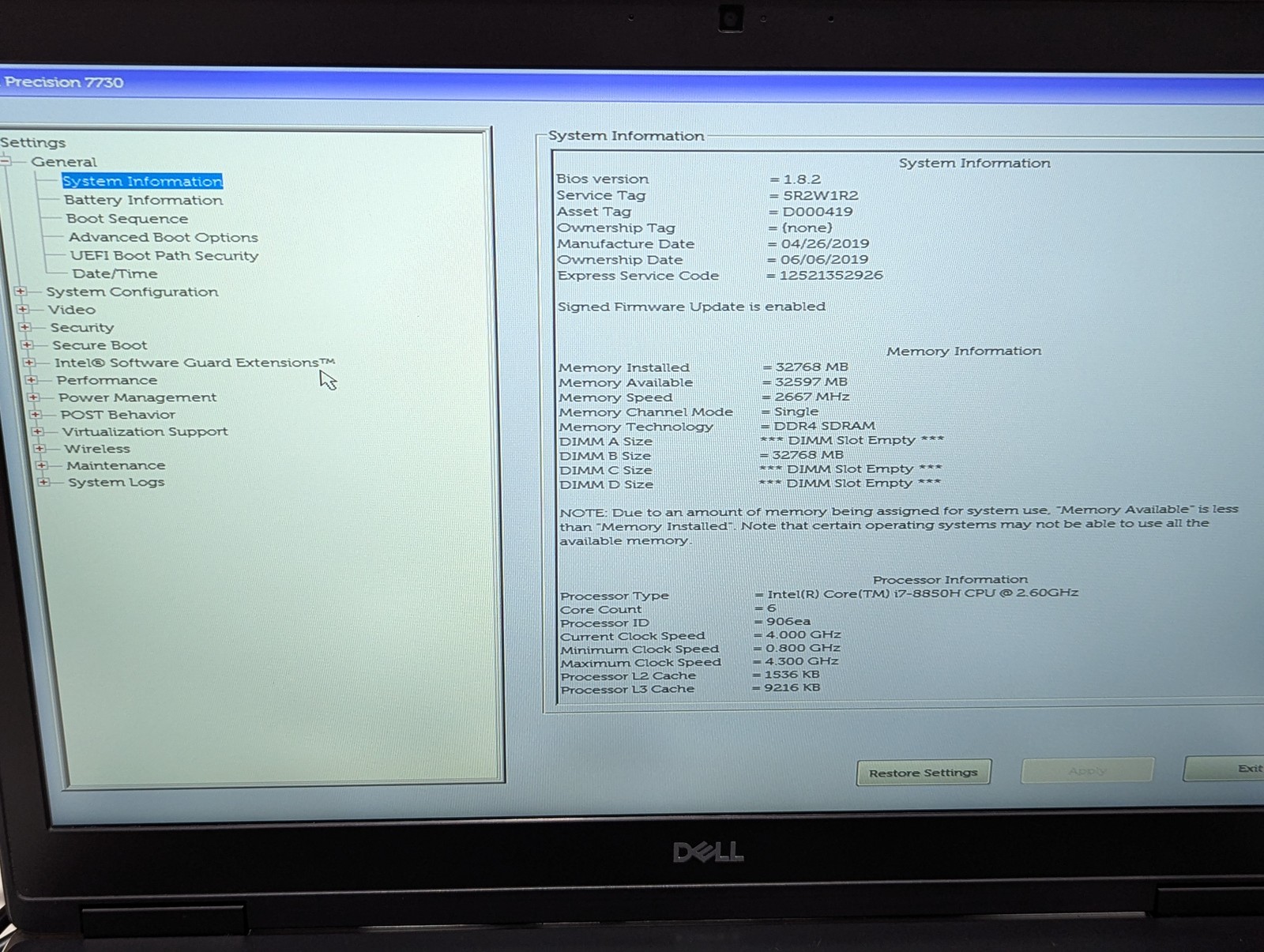1264x952 pixels.
Task: Select the Performance label
Action: pyautogui.click(x=107, y=380)
